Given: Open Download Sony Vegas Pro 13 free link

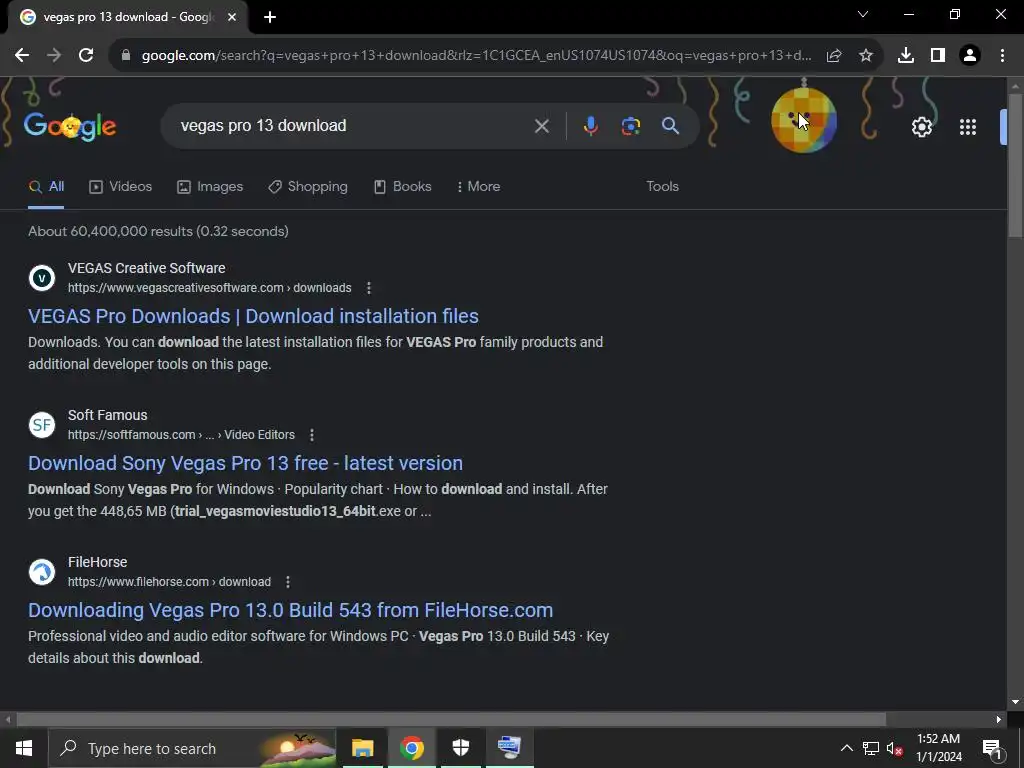Looking at the screenshot, I should point(246,463).
